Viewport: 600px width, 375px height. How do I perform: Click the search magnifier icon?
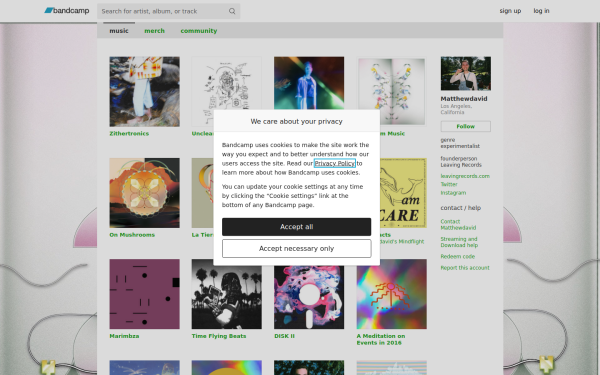232,11
